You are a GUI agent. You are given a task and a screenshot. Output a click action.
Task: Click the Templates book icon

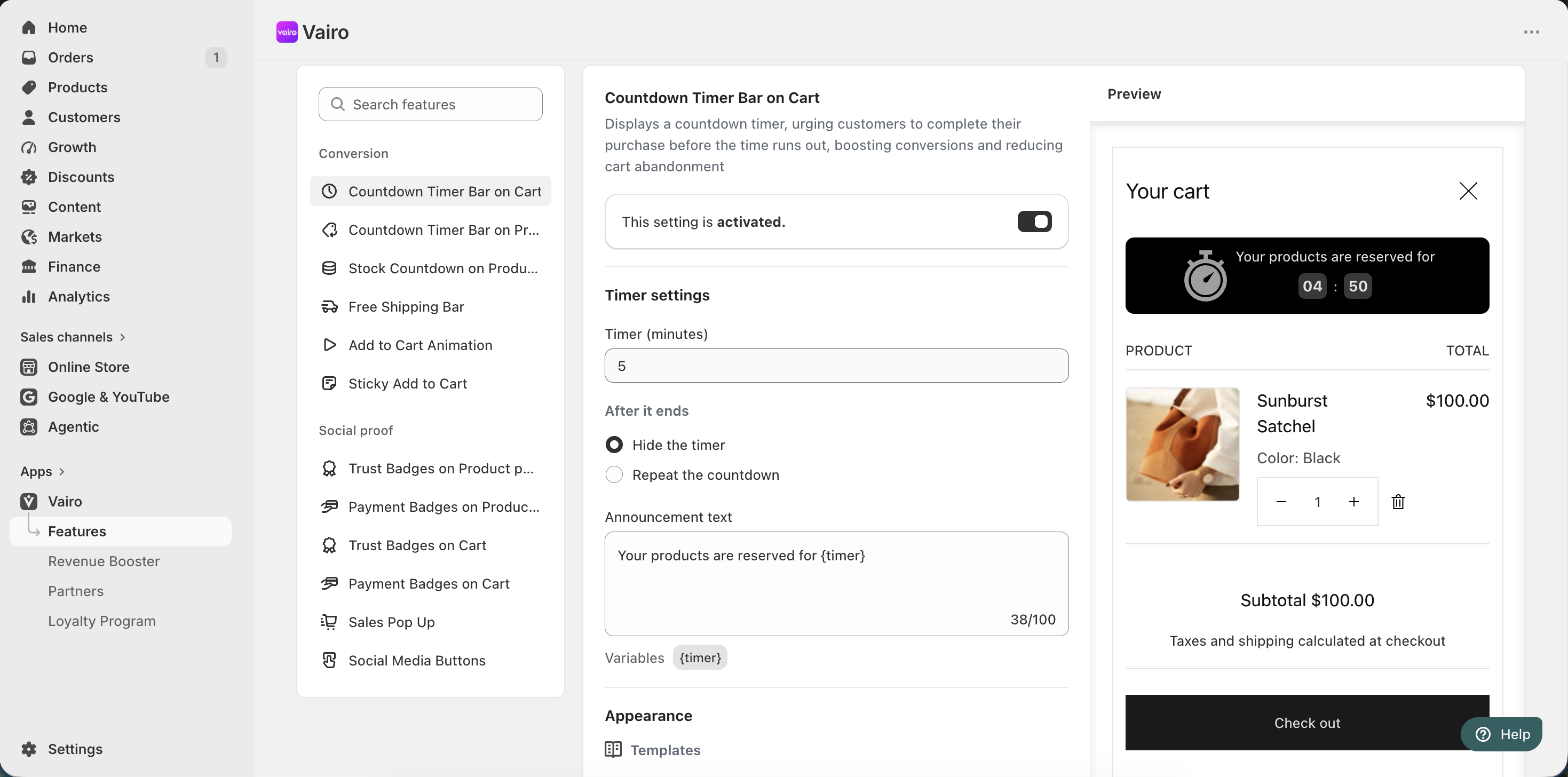(613, 750)
